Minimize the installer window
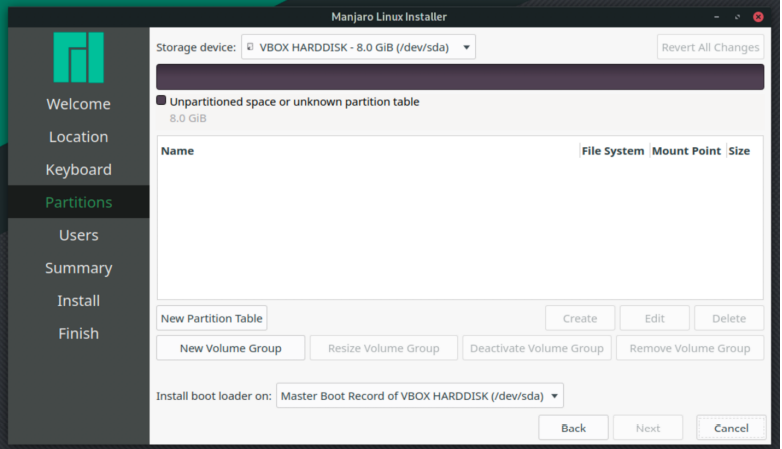 (x=717, y=17)
